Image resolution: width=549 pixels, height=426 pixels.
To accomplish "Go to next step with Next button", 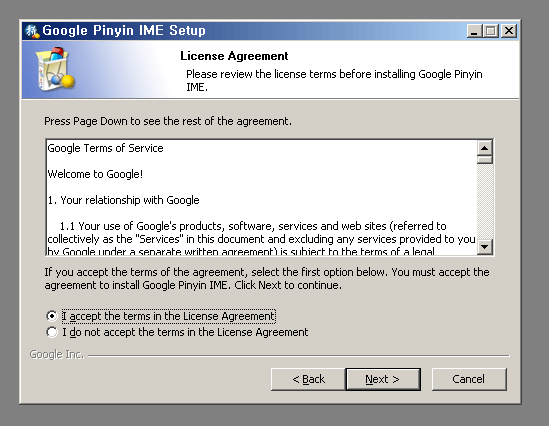I will 383,379.
